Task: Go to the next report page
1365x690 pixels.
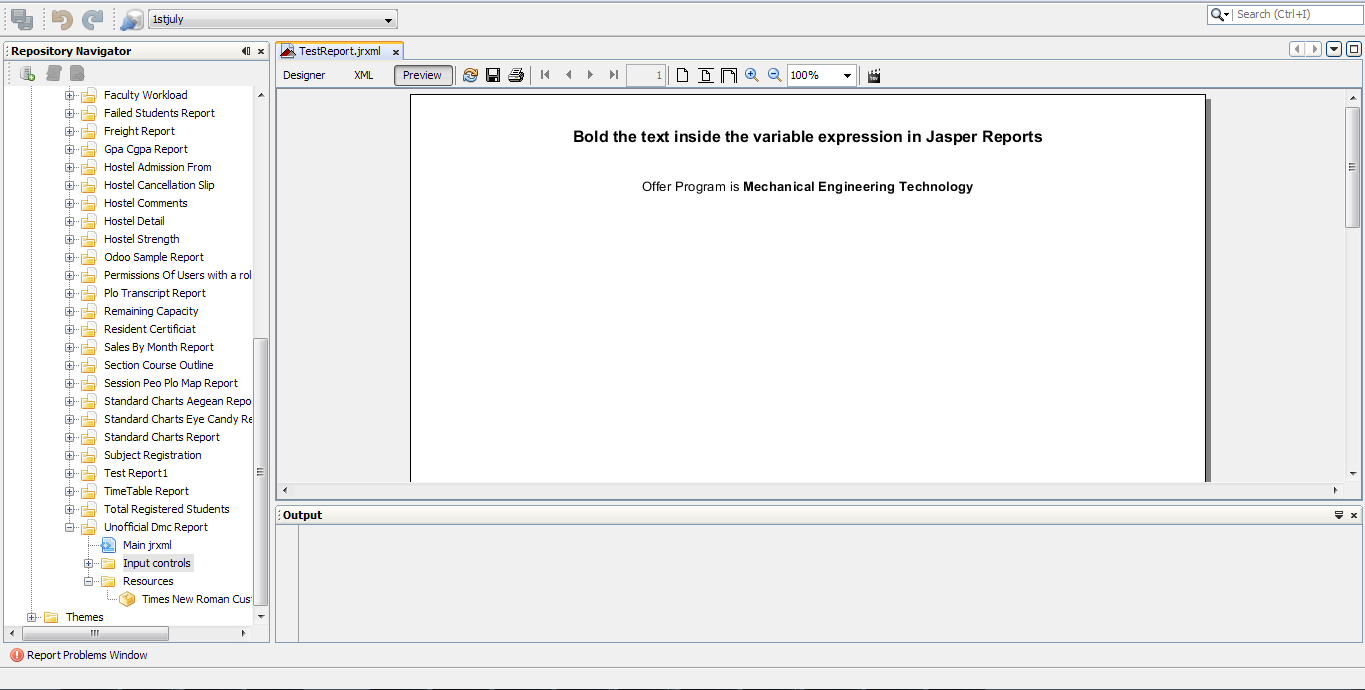Action: coord(590,74)
